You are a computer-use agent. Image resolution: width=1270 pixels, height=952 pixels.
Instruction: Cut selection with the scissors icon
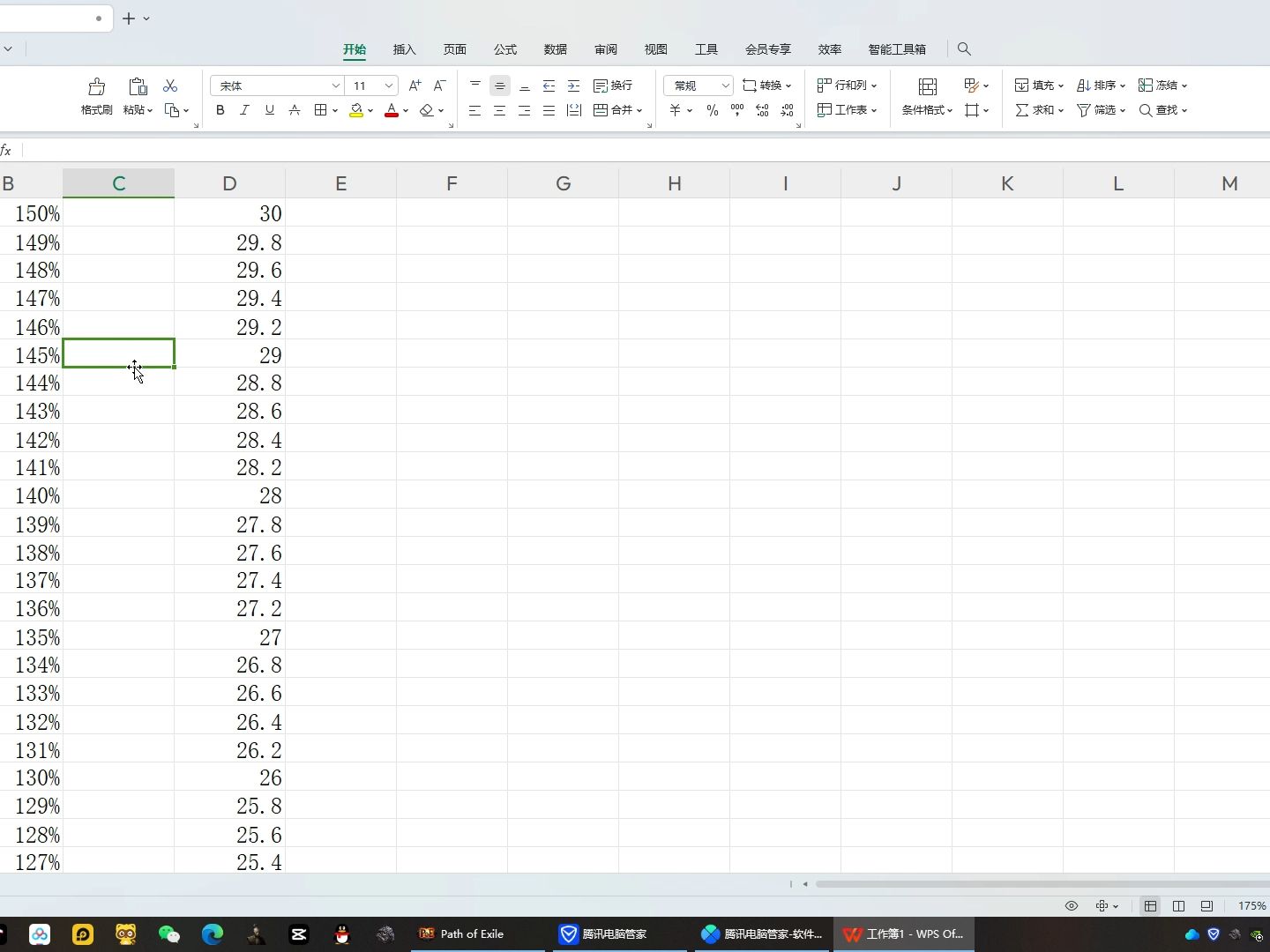[170, 86]
